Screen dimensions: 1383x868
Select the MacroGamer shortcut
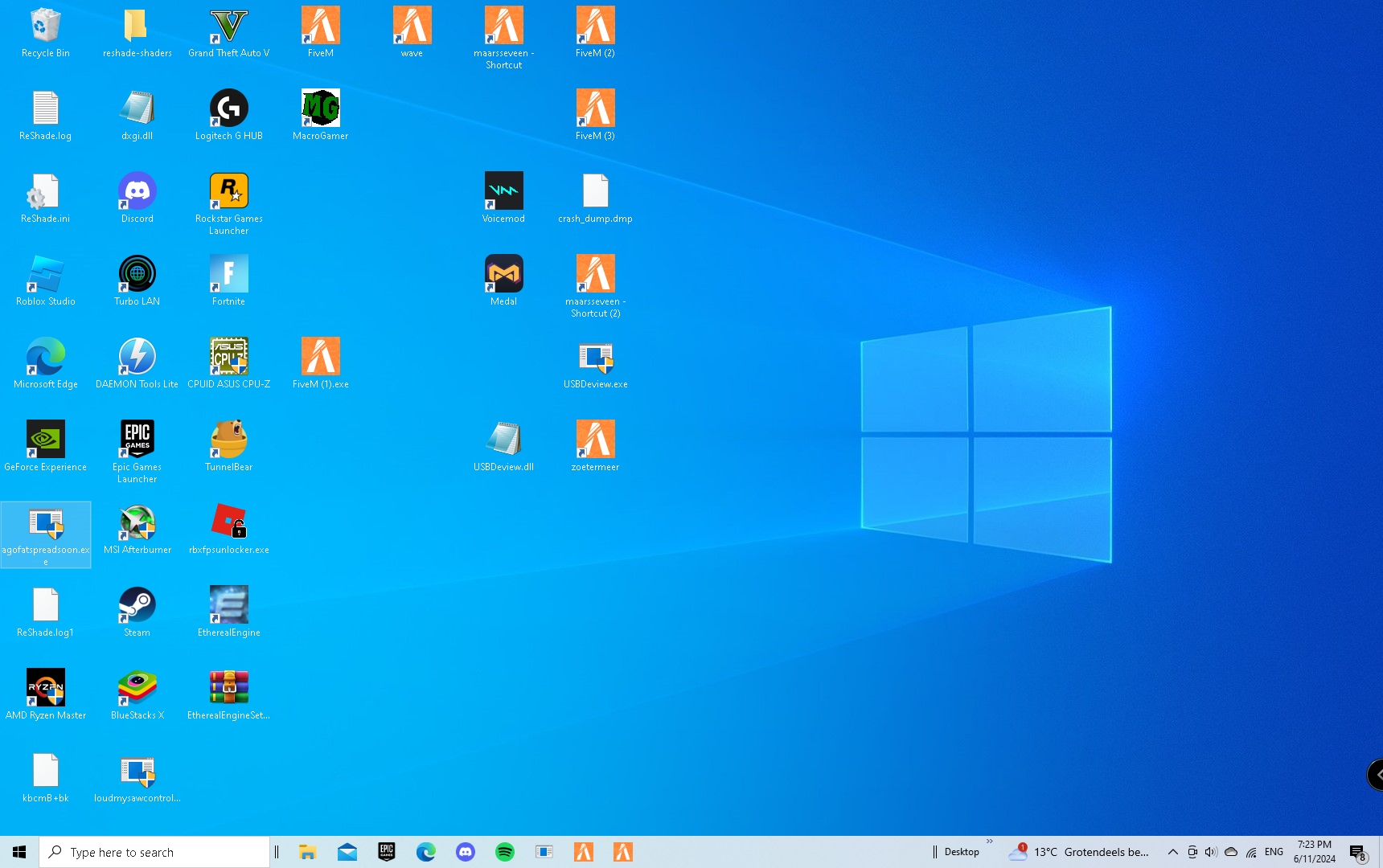tap(321, 115)
